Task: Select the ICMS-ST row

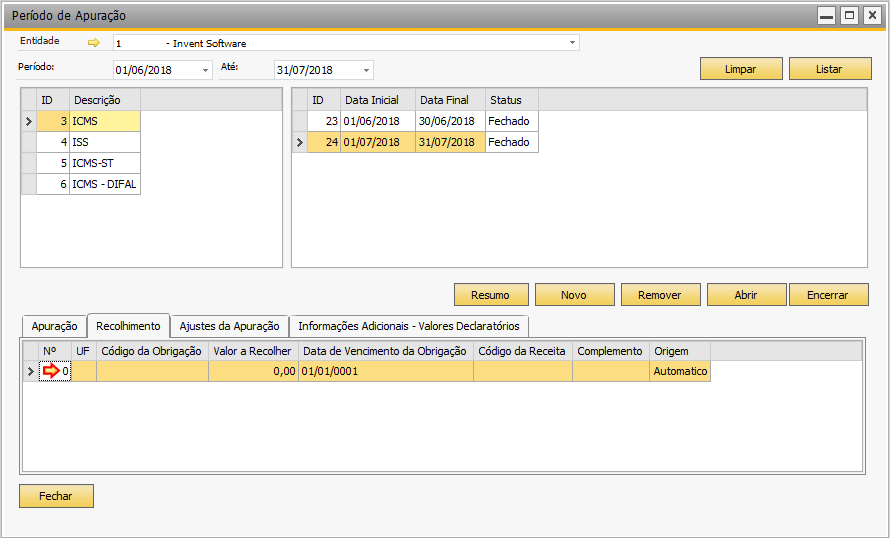Action: coord(88,163)
